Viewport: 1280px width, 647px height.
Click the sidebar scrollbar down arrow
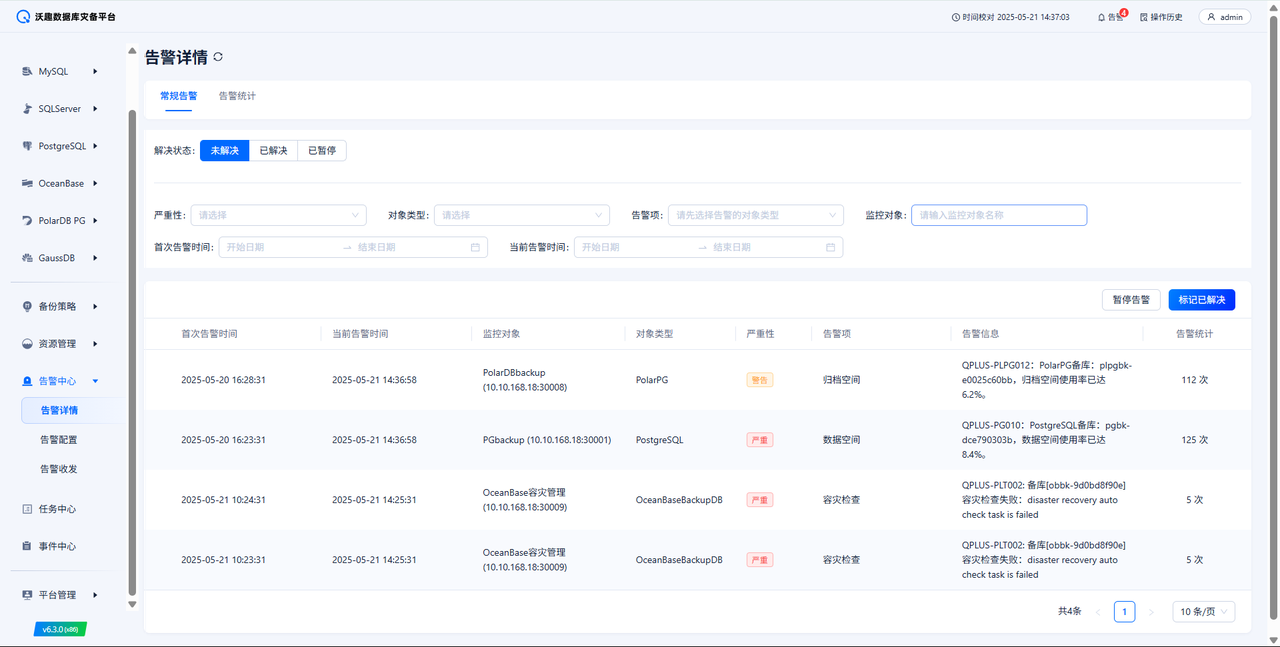coord(131,604)
